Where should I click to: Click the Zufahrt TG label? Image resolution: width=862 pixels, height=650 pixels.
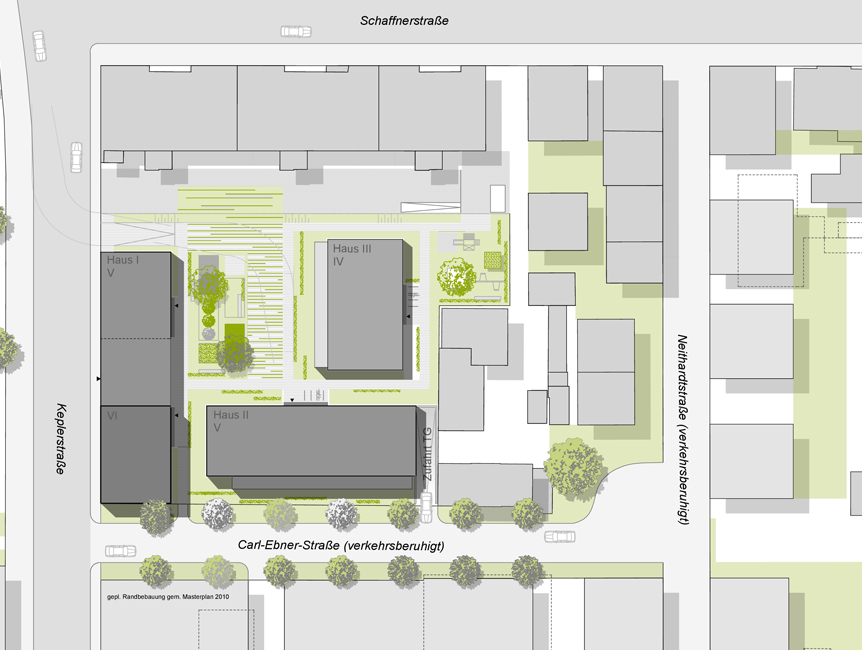[427, 458]
